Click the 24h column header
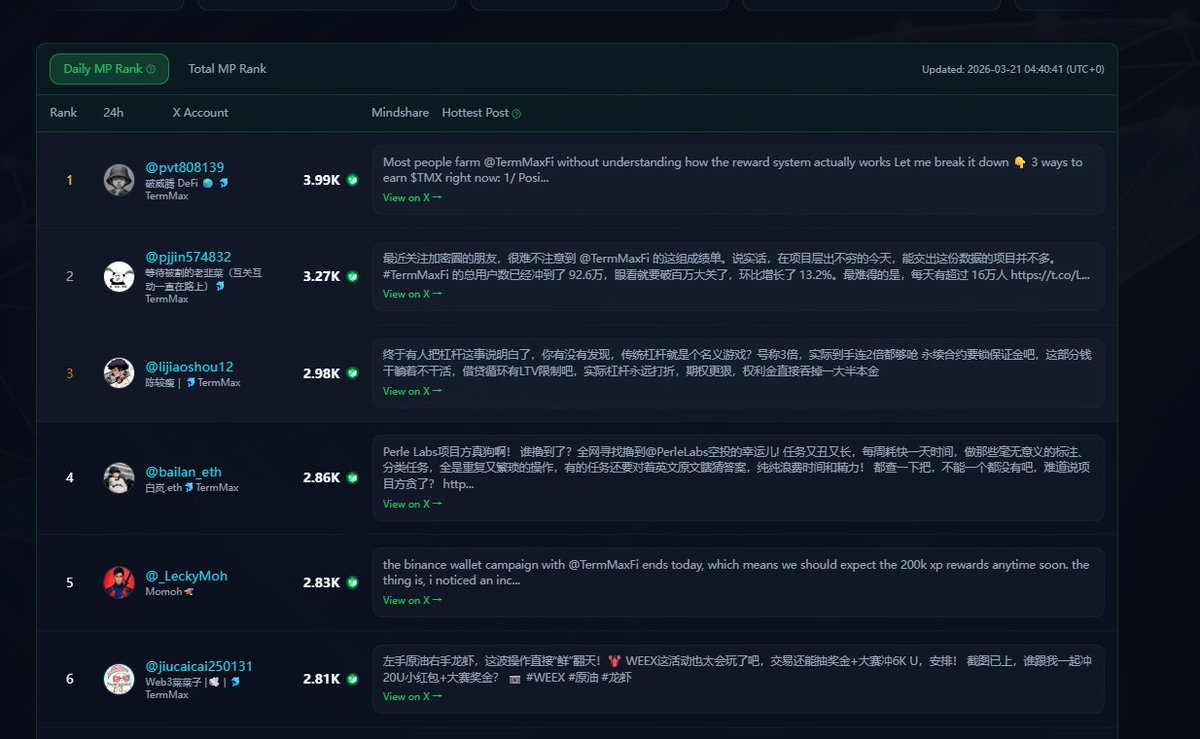1200x739 pixels. pyautogui.click(x=113, y=113)
